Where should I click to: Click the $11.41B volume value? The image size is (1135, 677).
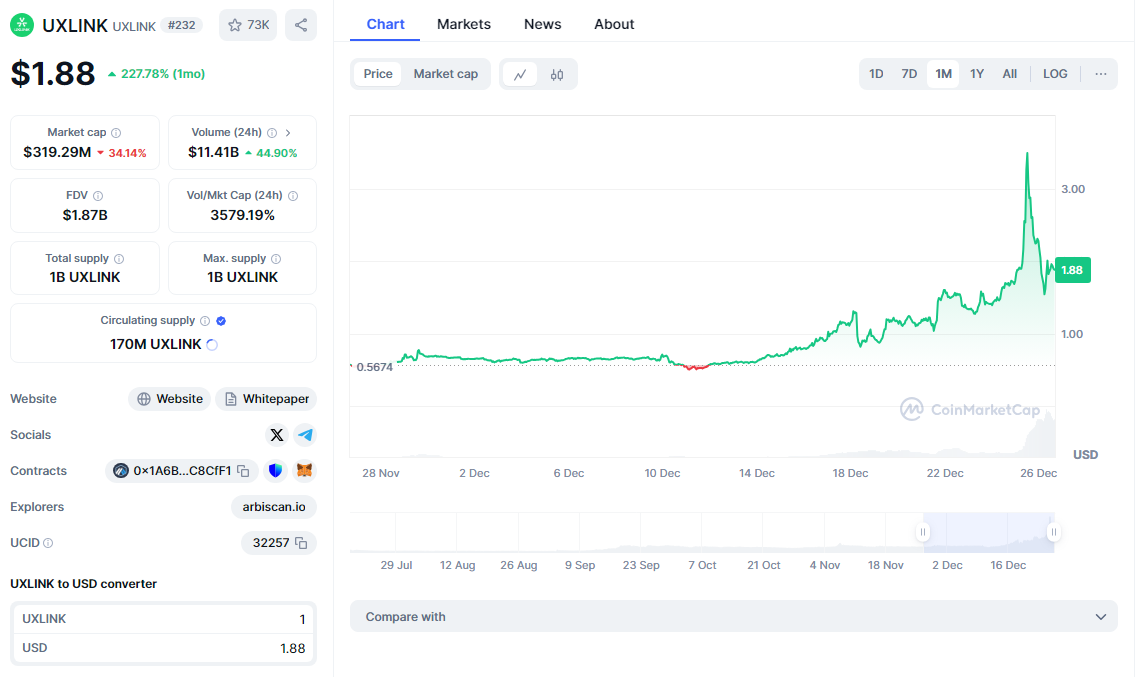214,153
